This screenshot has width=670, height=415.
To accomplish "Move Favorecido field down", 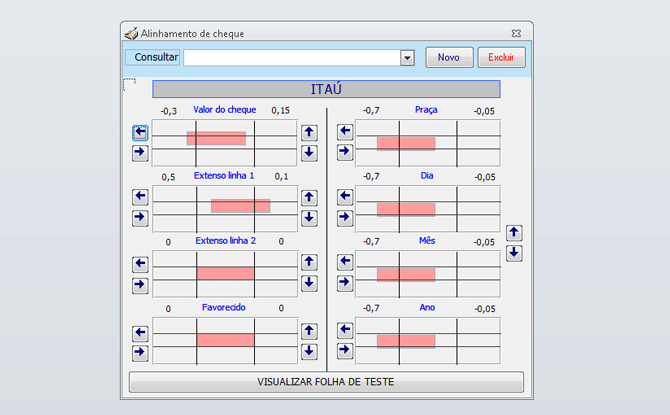I will (x=309, y=351).
